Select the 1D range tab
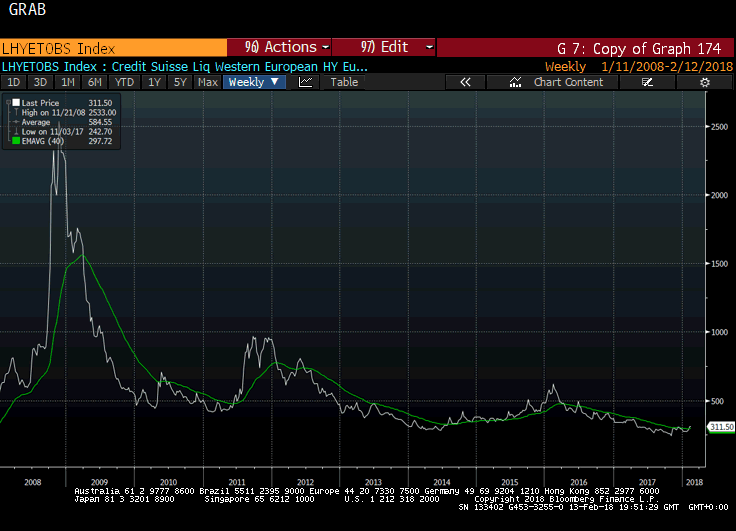736x531 pixels. pos(14,82)
